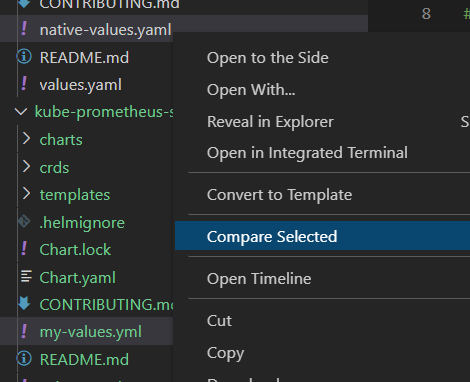Viewport: 470px width, 382px height.
Task: Open the Chart.yaml file
Action: (77, 278)
